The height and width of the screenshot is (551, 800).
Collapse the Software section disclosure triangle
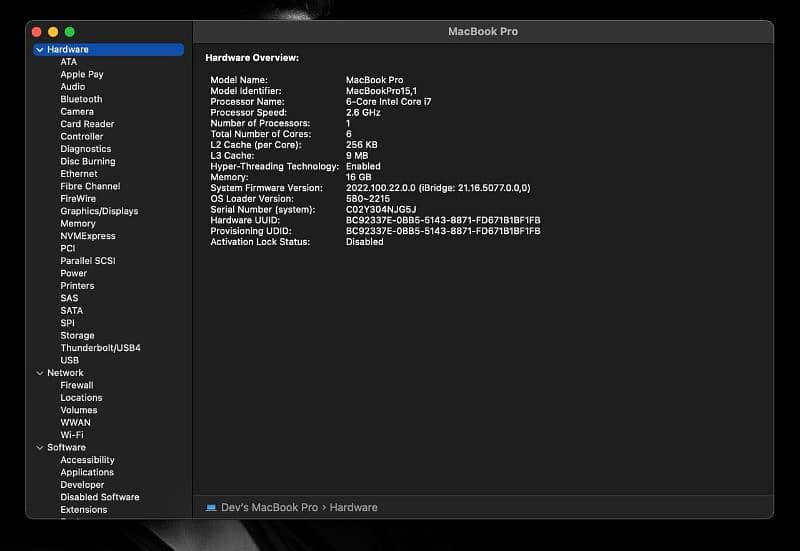coord(39,448)
